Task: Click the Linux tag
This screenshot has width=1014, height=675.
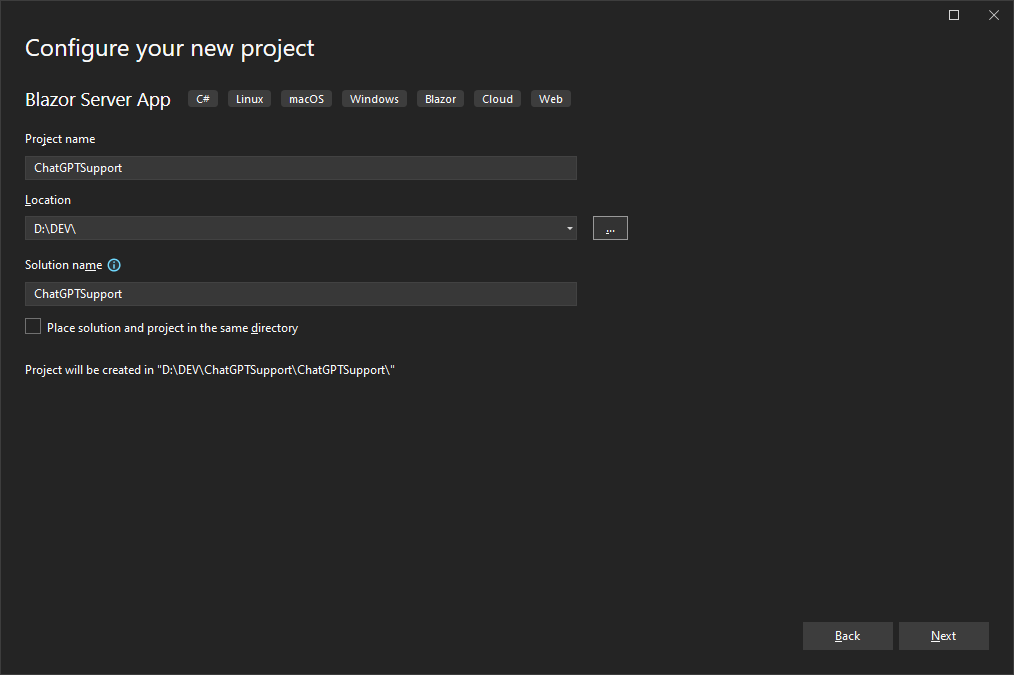Action: pyautogui.click(x=250, y=99)
